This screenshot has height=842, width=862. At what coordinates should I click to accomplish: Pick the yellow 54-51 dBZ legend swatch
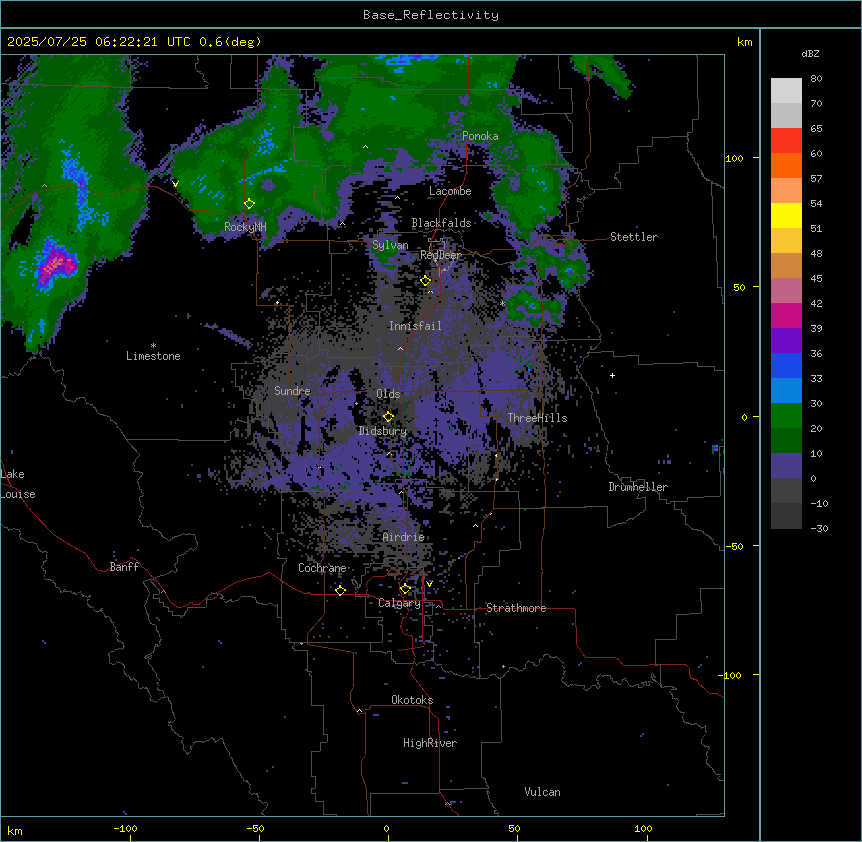(x=786, y=215)
